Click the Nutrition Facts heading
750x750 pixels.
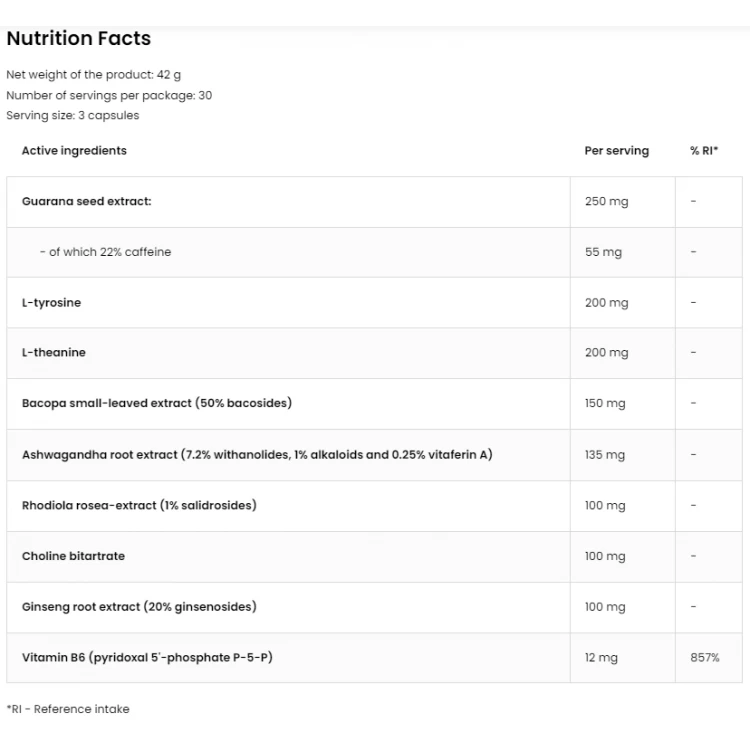(79, 38)
